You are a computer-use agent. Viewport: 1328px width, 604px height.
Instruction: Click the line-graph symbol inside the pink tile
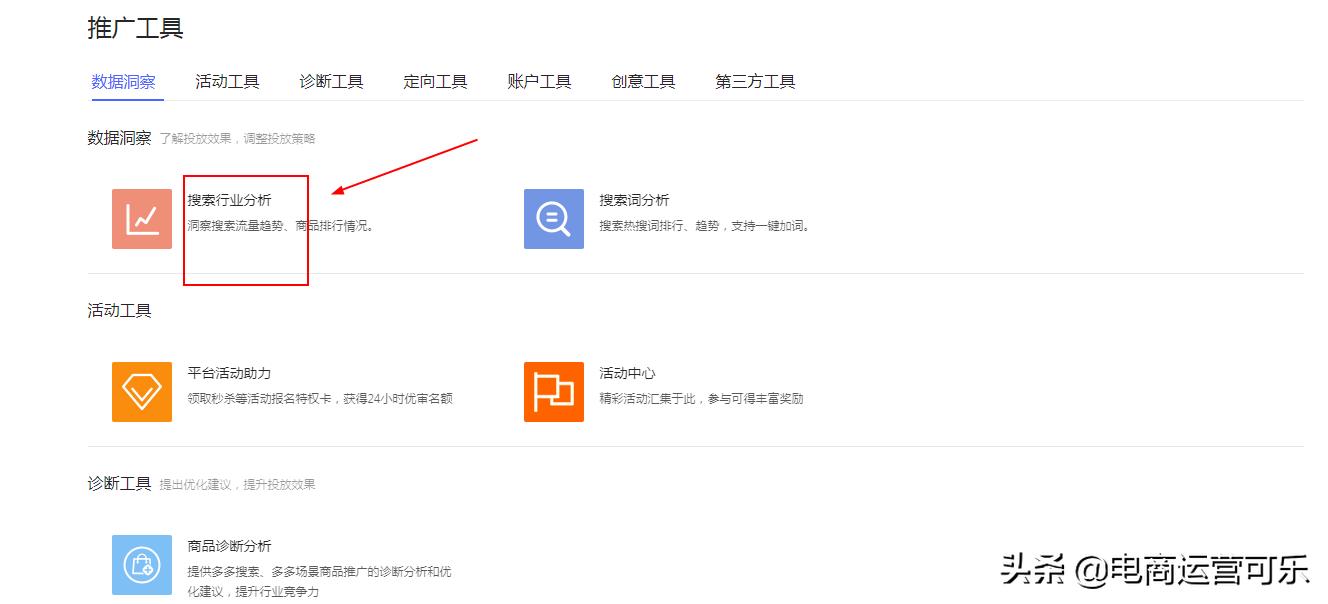pos(141,218)
